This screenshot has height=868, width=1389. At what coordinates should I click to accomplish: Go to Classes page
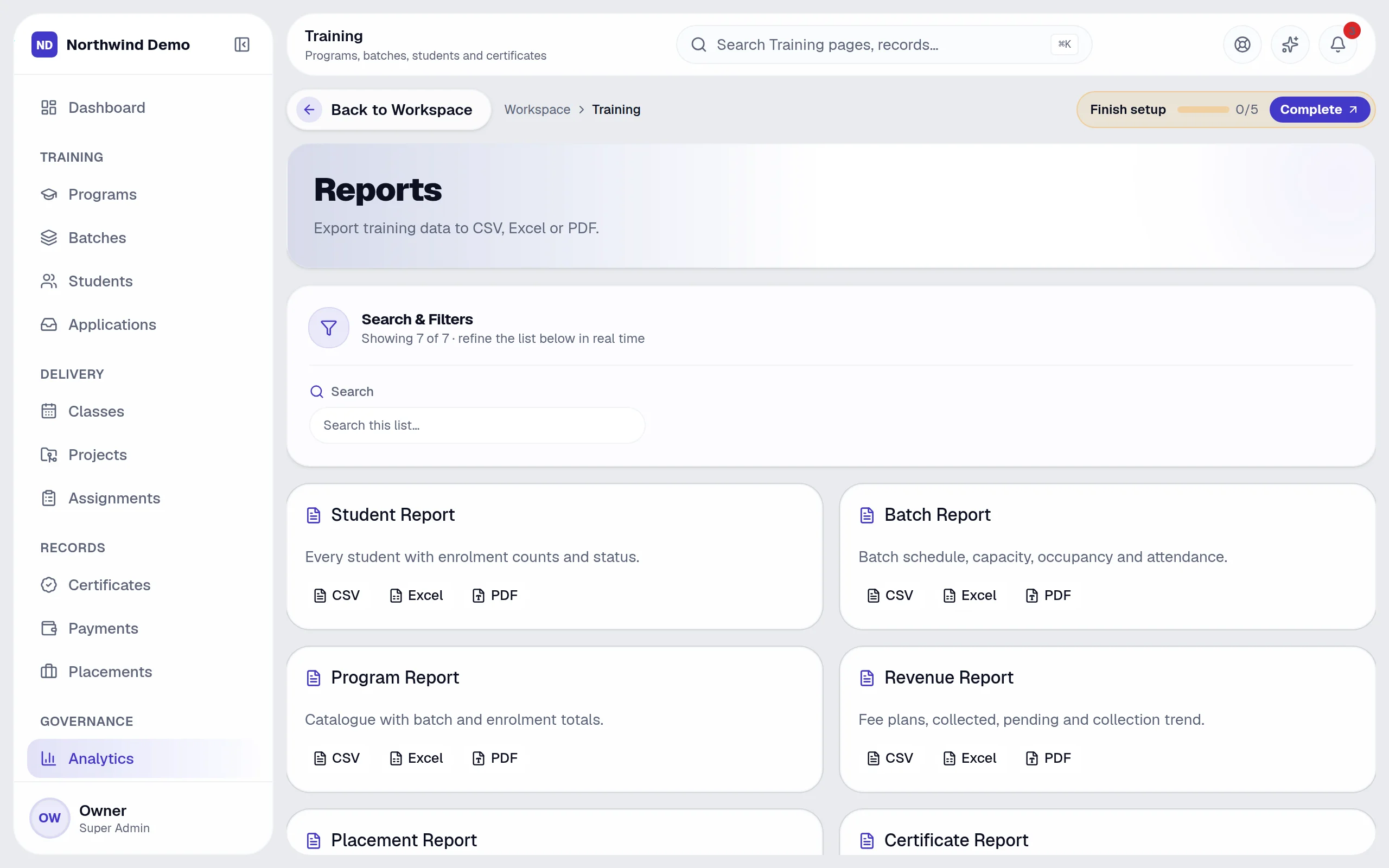click(x=143, y=411)
